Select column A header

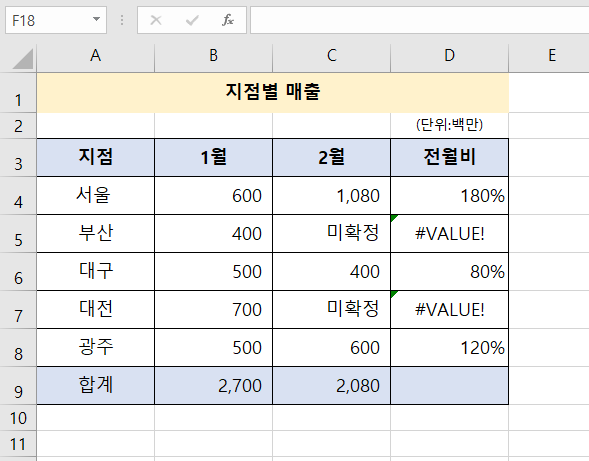point(95,56)
